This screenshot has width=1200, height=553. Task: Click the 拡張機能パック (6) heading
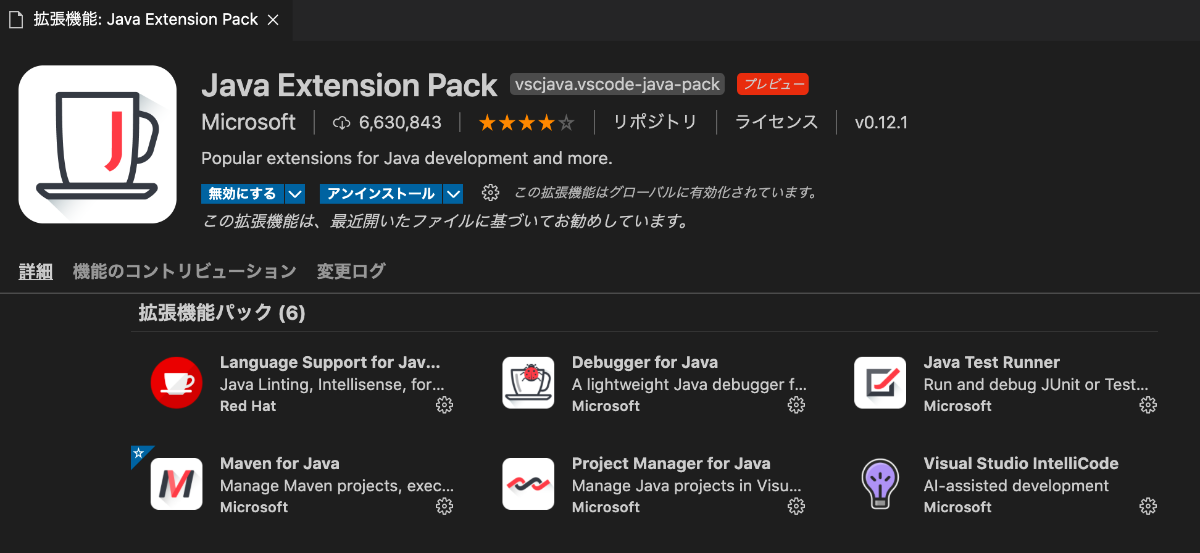coord(222,313)
